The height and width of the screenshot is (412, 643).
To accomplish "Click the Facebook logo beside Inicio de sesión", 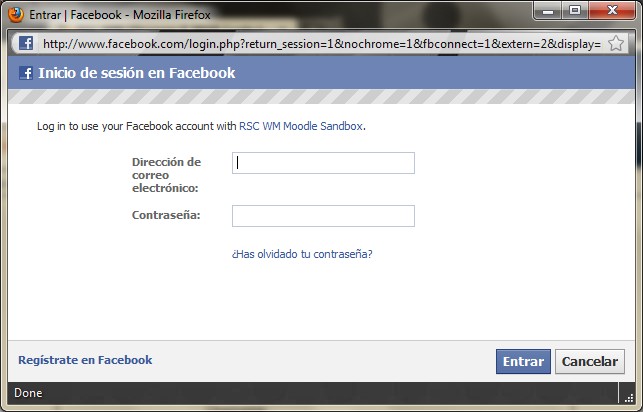I will (x=26, y=73).
